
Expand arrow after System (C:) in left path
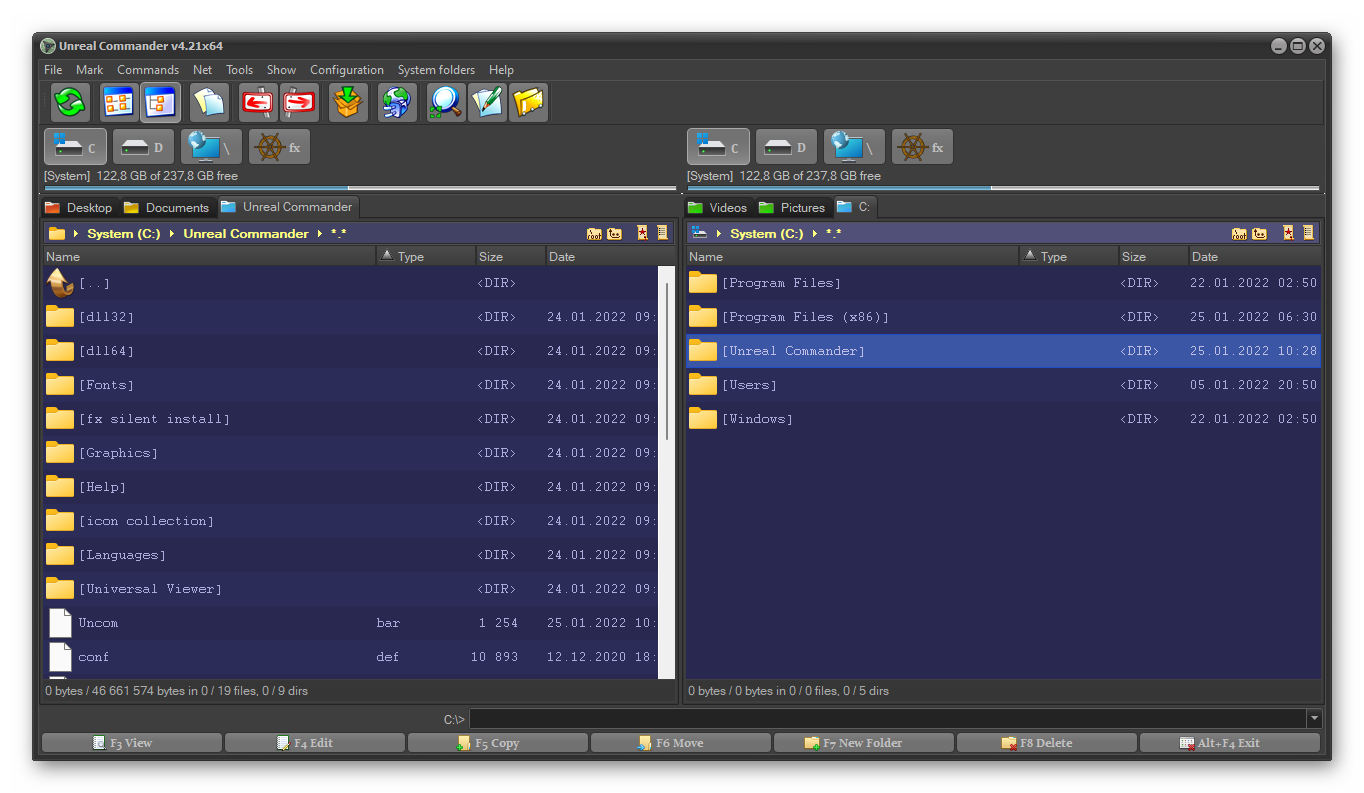click(x=172, y=234)
